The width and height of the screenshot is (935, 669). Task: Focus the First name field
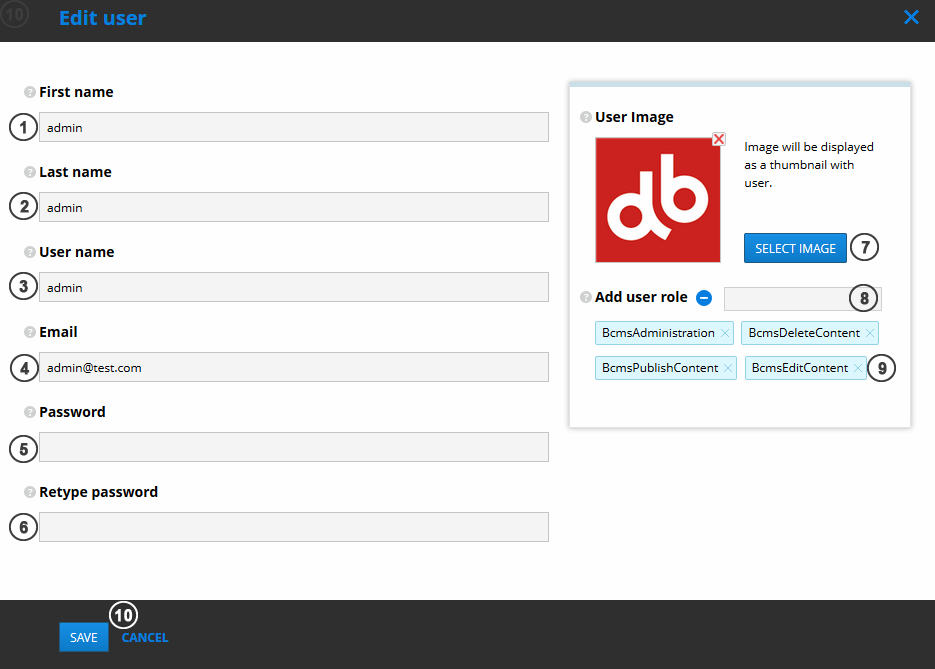(x=293, y=127)
